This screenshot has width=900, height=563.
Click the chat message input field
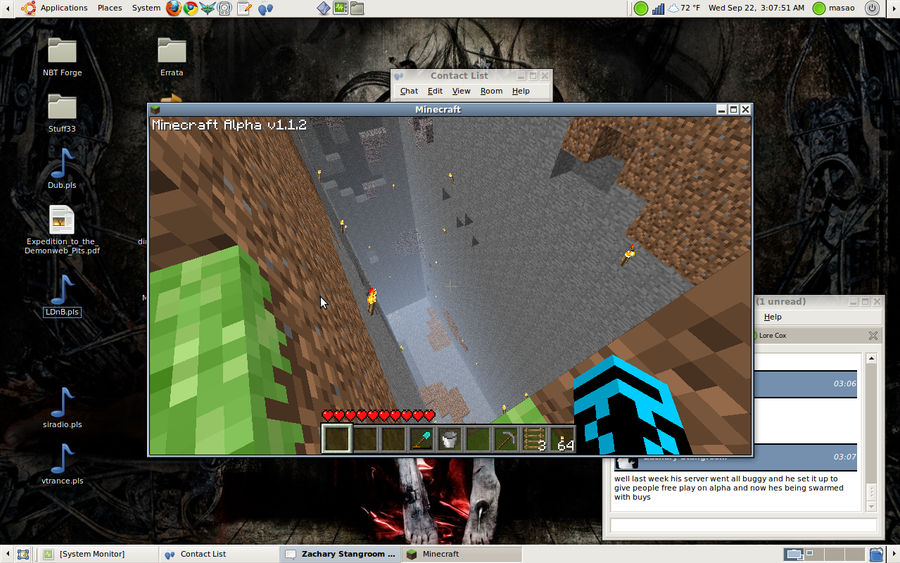pyautogui.click(x=743, y=525)
